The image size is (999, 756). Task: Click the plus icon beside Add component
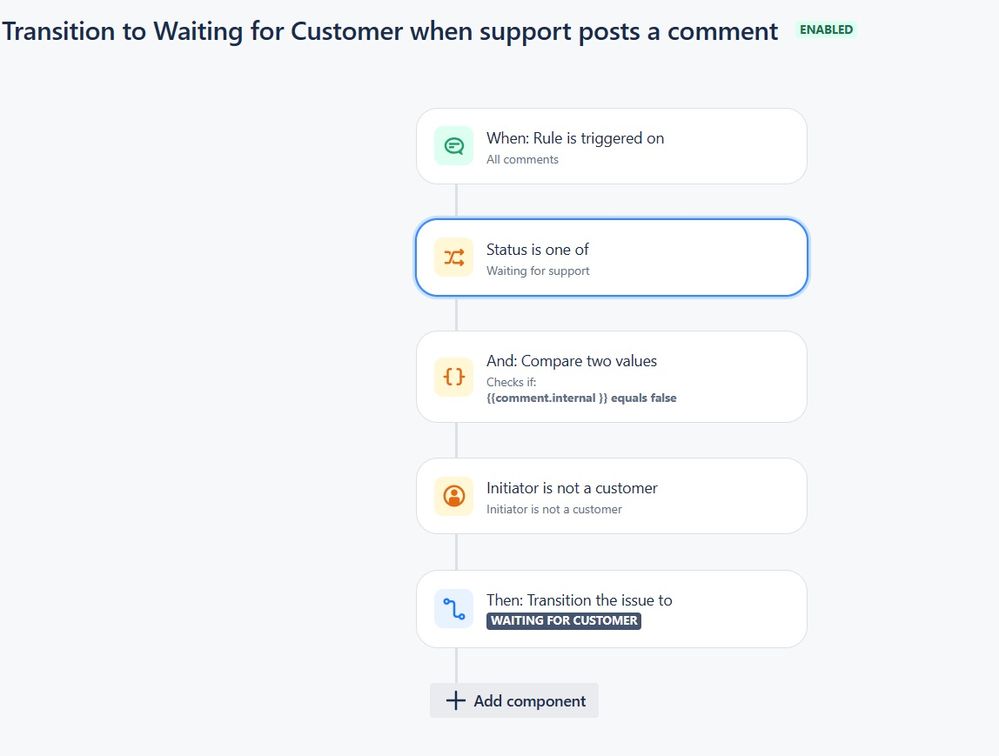point(456,701)
